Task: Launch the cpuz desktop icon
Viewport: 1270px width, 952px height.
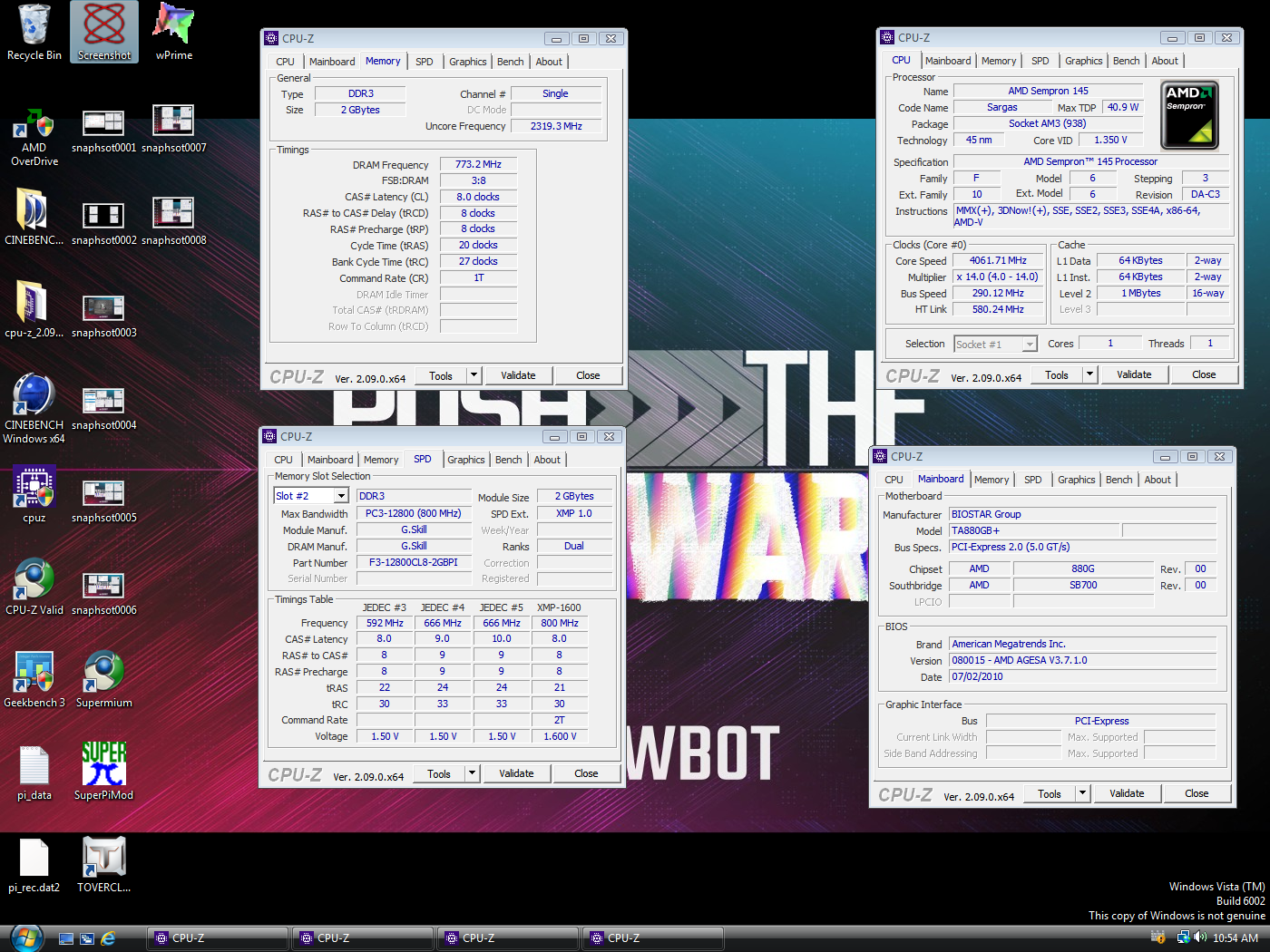Action: click(34, 495)
